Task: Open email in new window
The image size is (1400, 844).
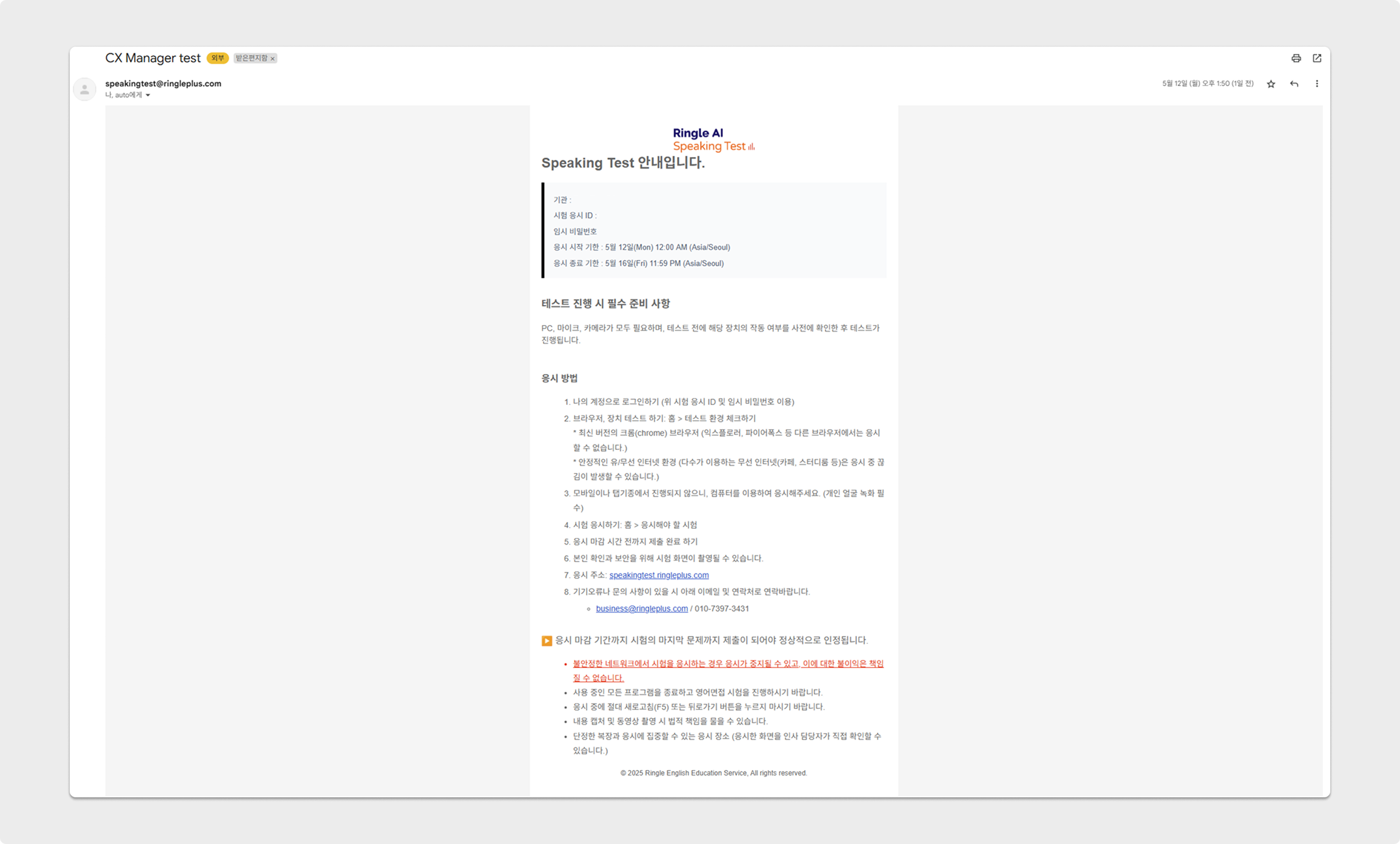Action: pos(1317,58)
